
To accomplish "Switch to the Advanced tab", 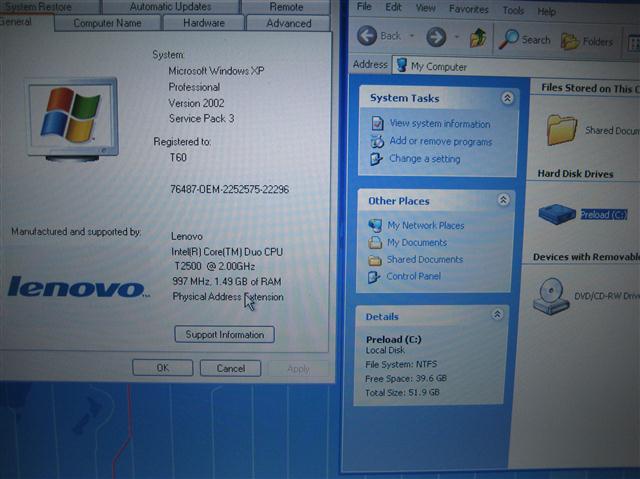I will 289,23.
